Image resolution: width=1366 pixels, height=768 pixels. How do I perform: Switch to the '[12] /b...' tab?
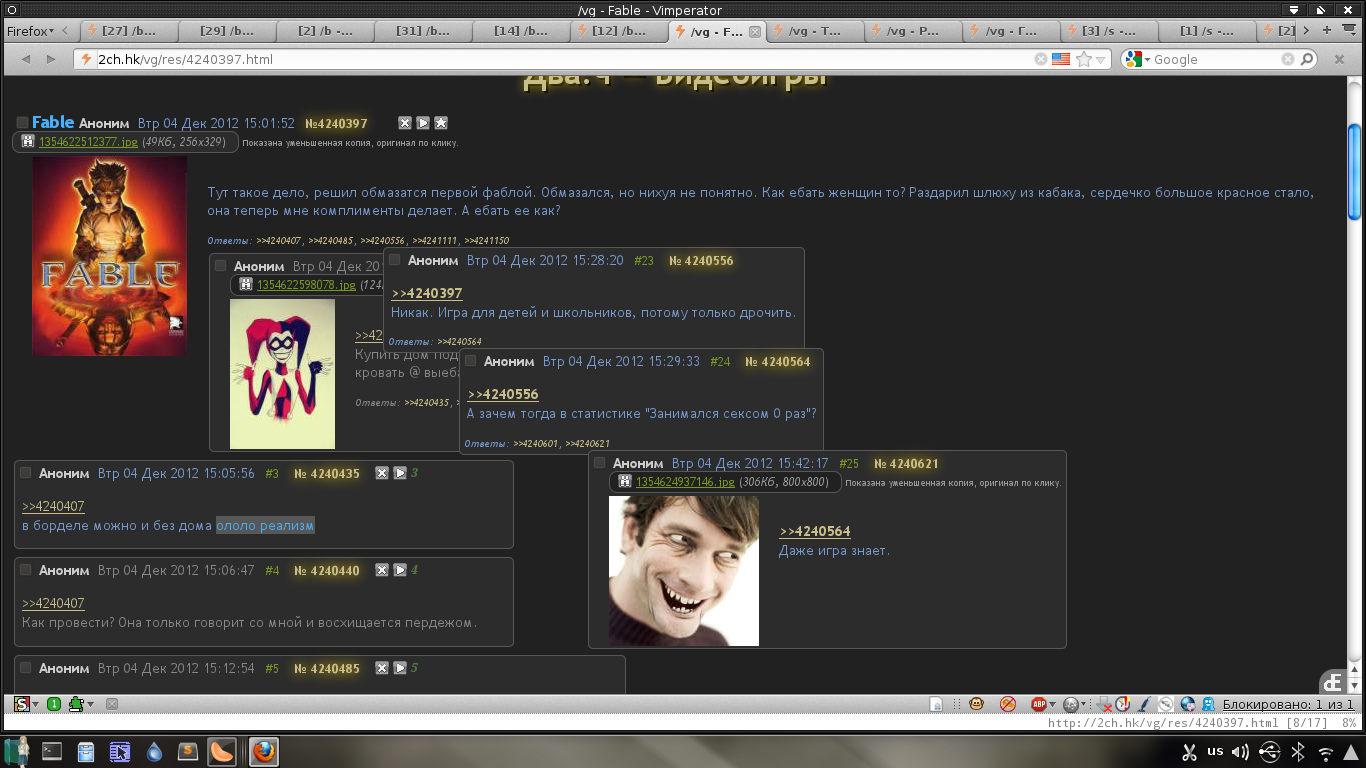coord(619,31)
